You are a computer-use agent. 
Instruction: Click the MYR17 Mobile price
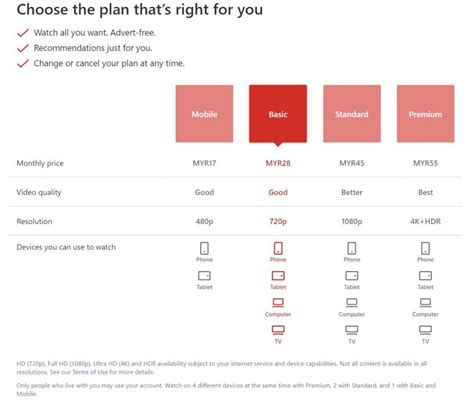click(204, 163)
